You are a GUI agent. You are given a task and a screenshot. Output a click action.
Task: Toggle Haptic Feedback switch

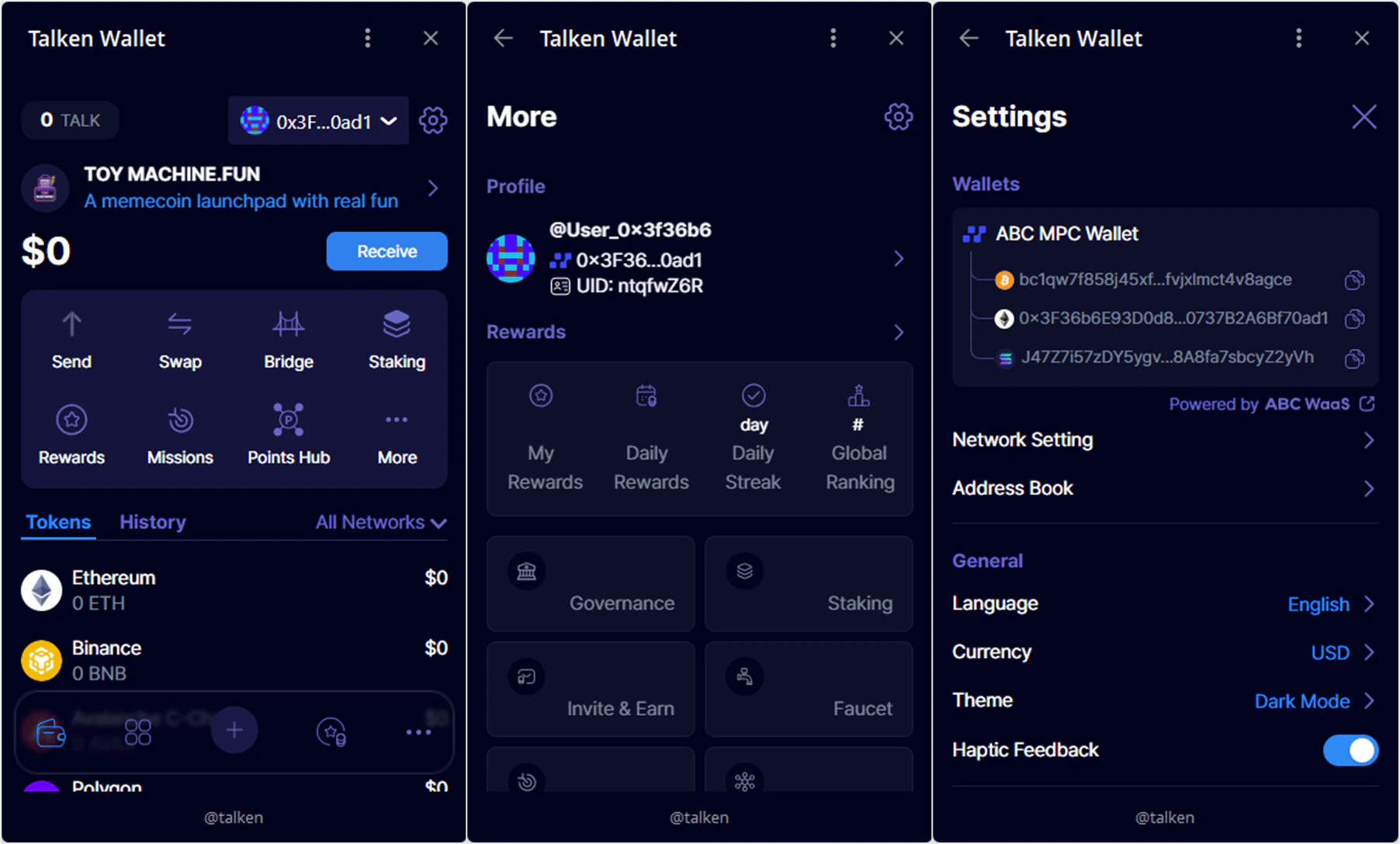pyautogui.click(x=1351, y=750)
